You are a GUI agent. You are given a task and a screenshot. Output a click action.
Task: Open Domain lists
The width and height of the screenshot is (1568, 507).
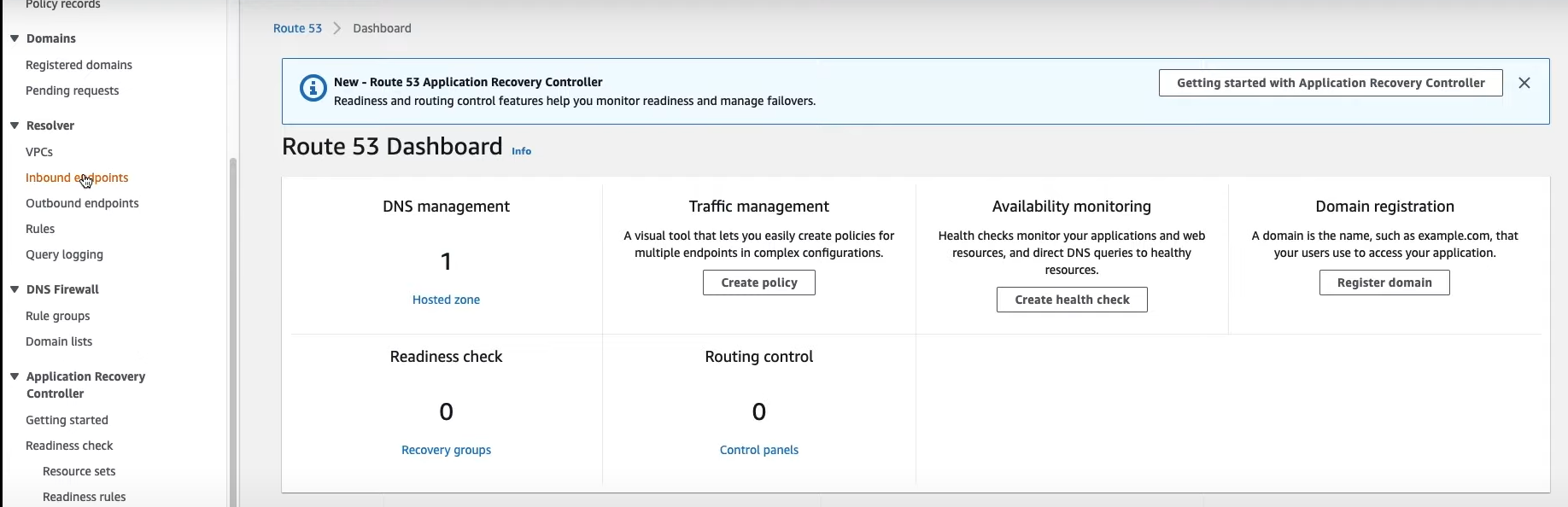[59, 341]
